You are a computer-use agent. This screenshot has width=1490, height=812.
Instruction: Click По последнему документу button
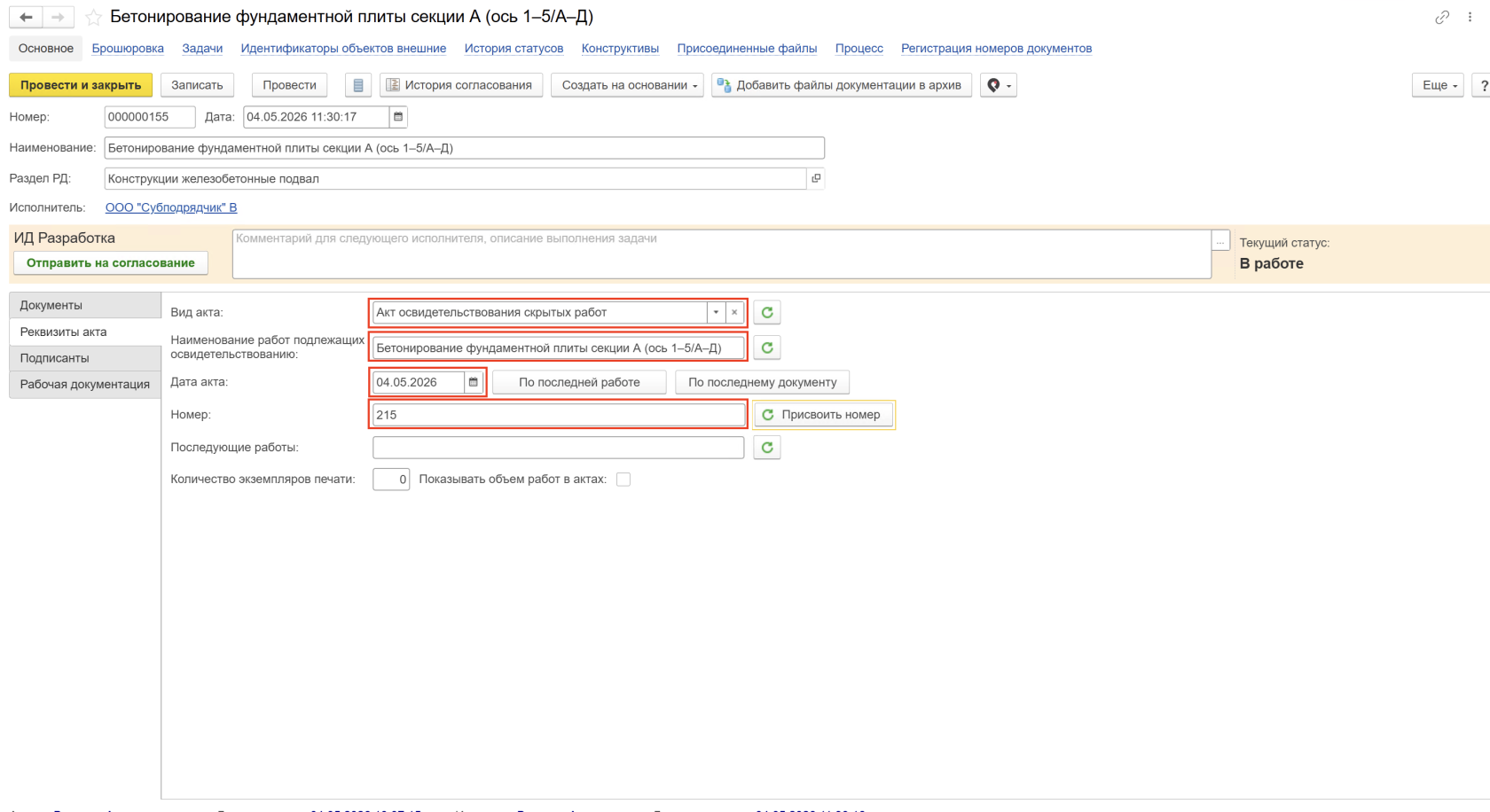coord(763,382)
